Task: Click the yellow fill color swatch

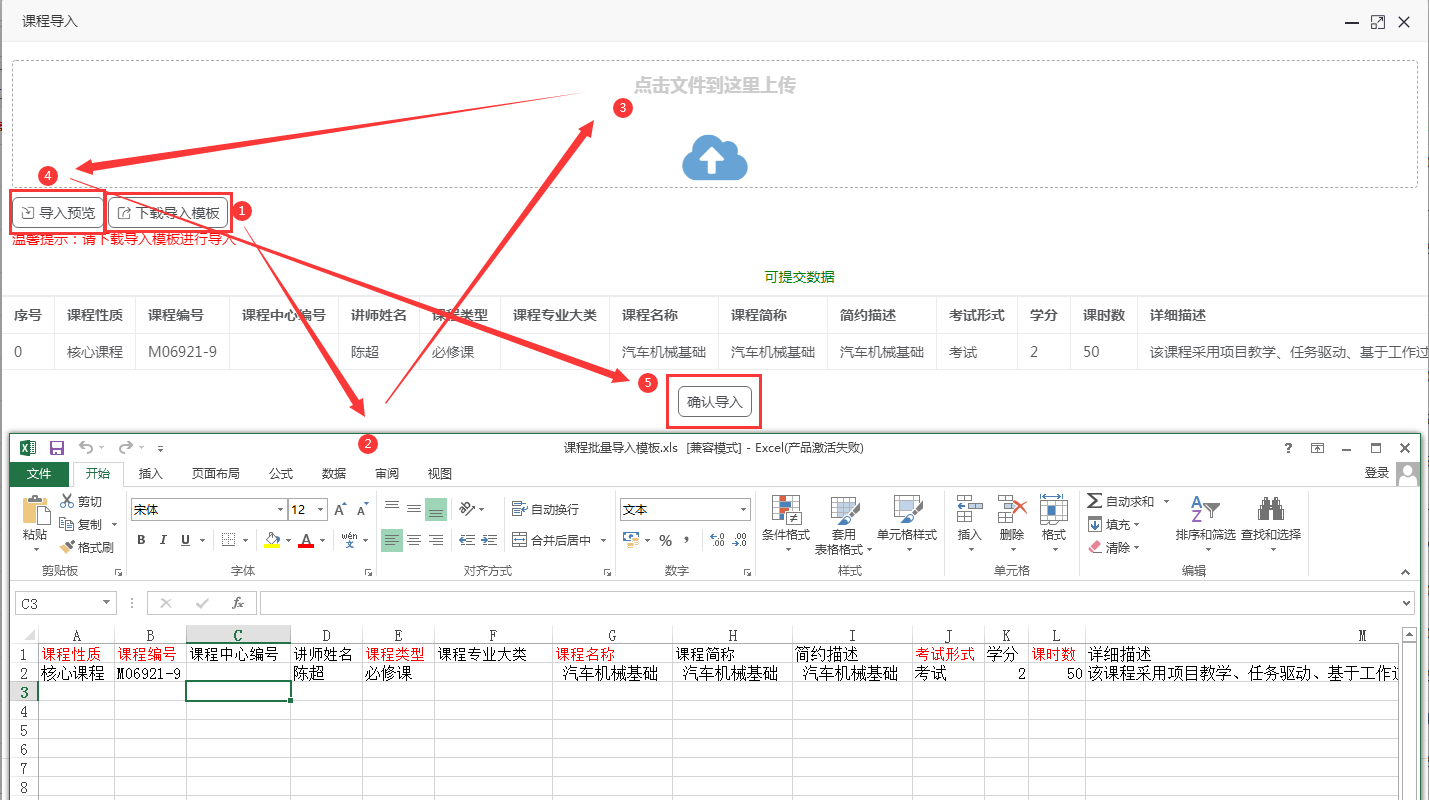Action: pyautogui.click(x=271, y=540)
